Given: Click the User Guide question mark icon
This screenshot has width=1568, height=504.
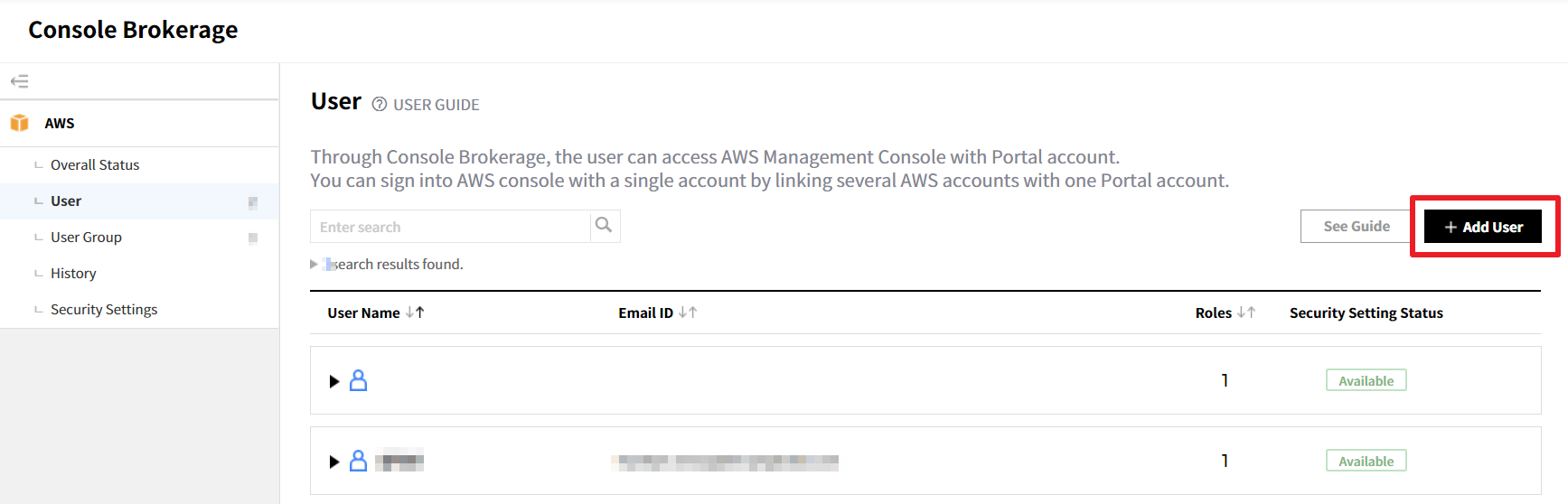Looking at the screenshot, I should pos(380,105).
